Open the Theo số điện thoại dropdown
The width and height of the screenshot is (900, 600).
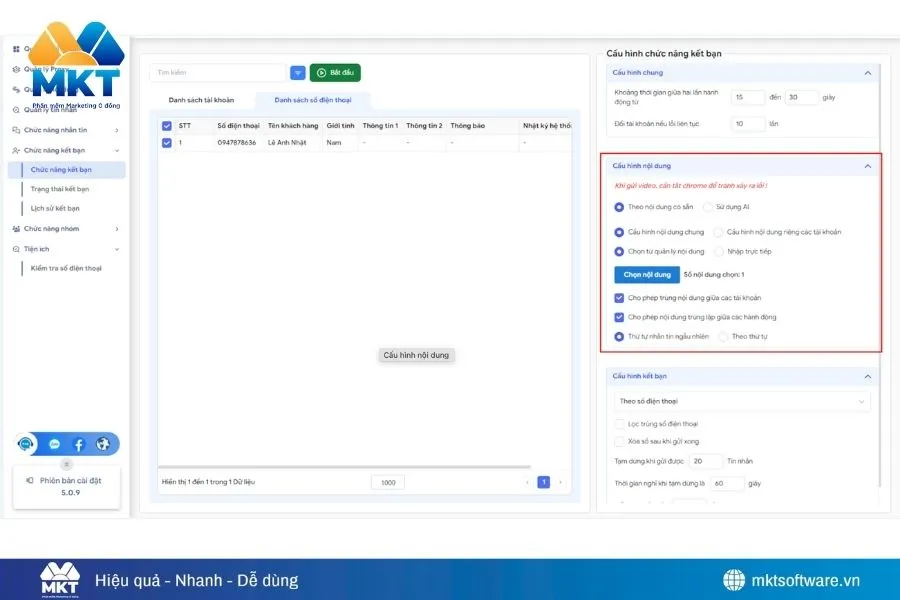(x=742, y=402)
